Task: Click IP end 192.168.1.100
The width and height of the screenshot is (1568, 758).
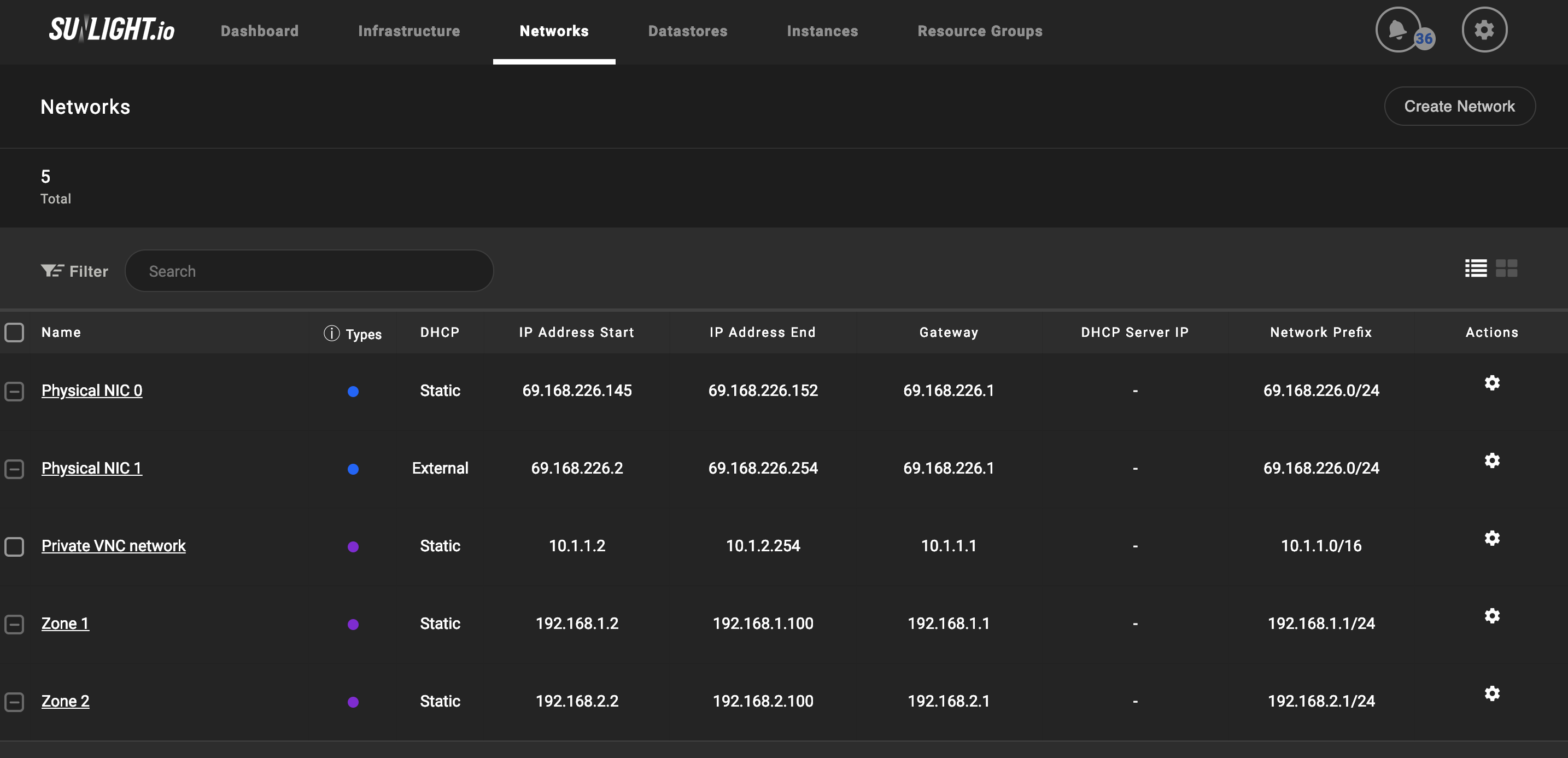Action: (x=763, y=623)
